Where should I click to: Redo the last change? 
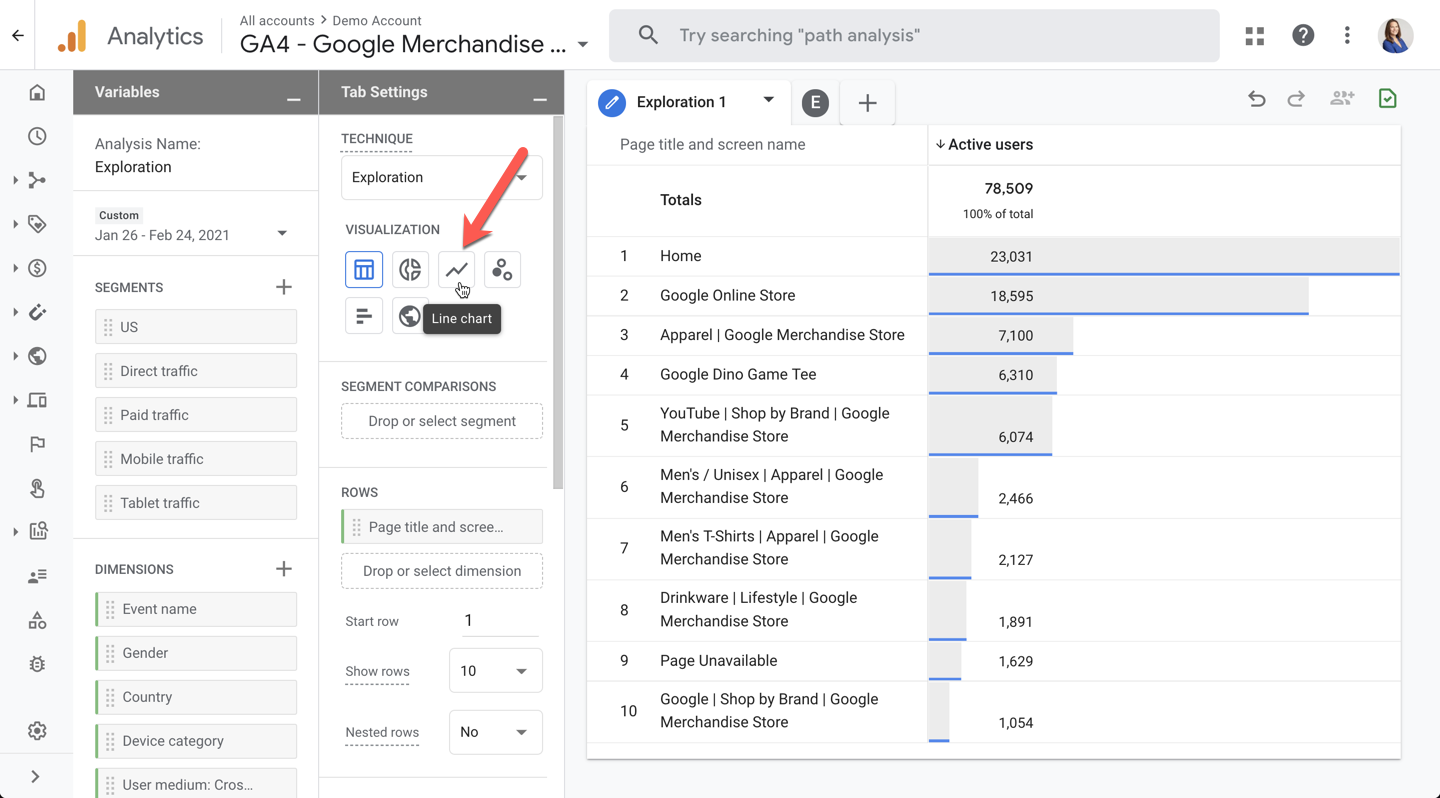pos(1296,98)
